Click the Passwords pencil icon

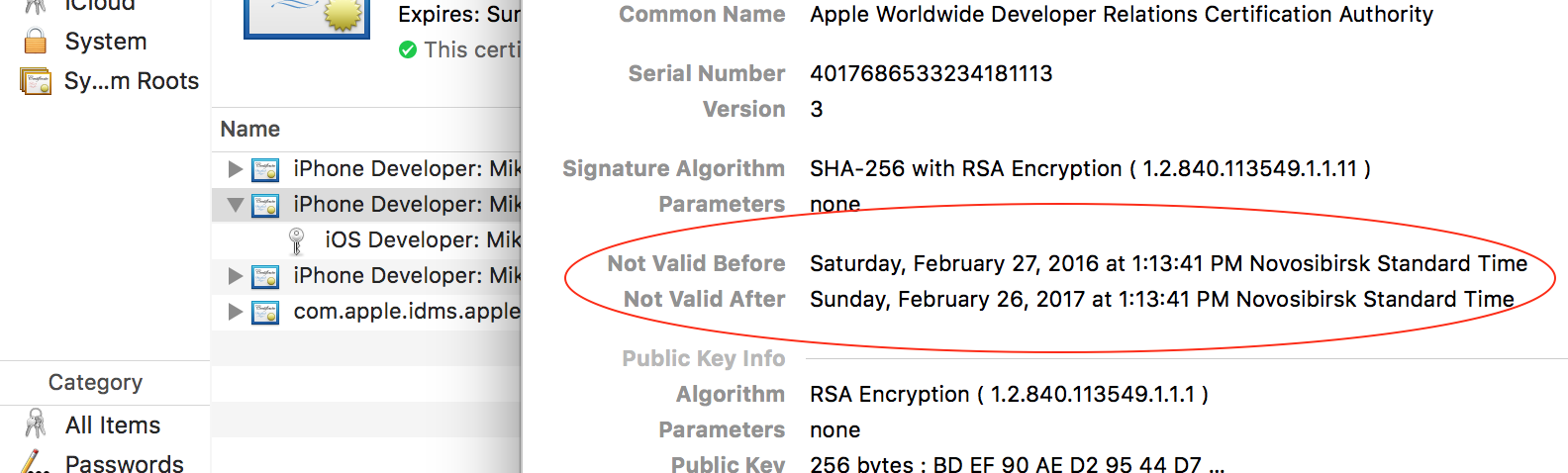tap(36, 462)
